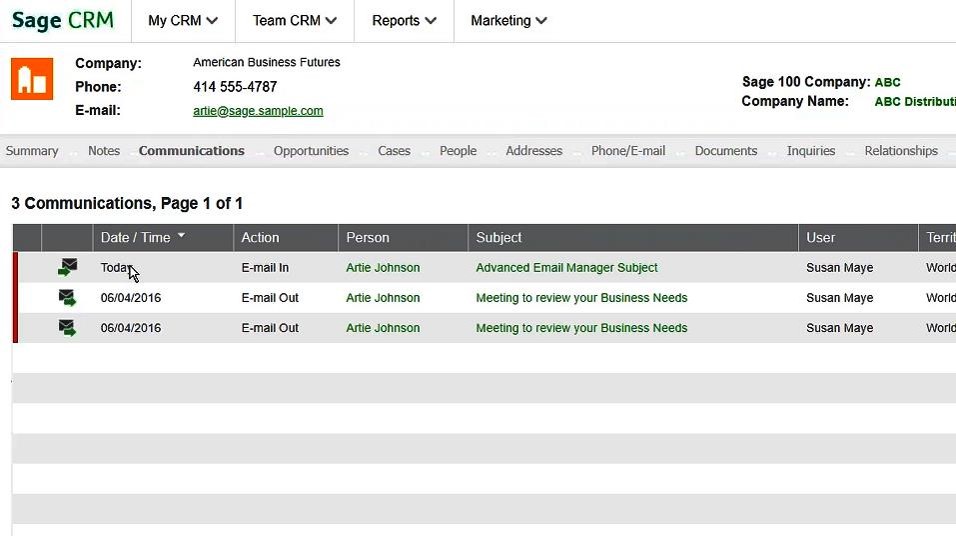This screenshot has width=956, height=536.
Task: Sort by the Date / Time column header
Action: [135, 237]
